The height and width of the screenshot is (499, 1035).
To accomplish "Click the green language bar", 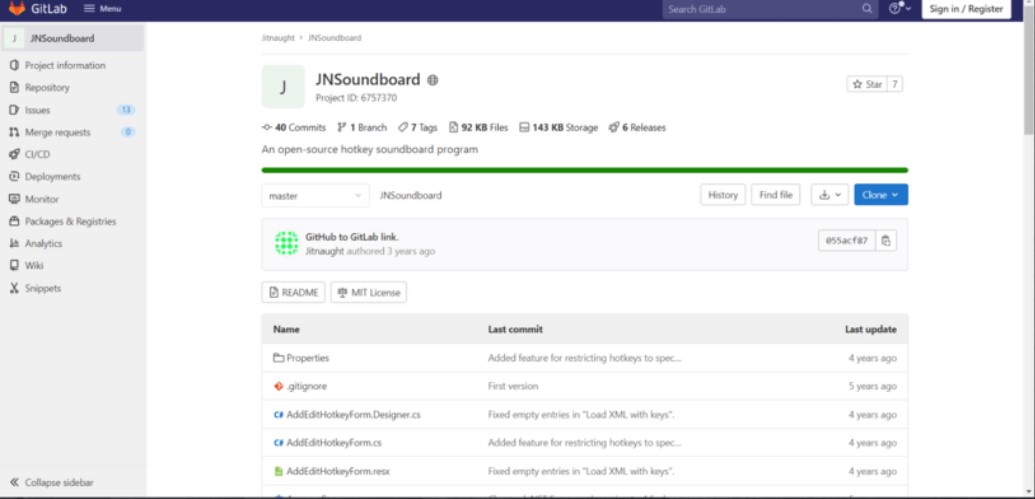I will pyautogui.click(x=584, y=170).
